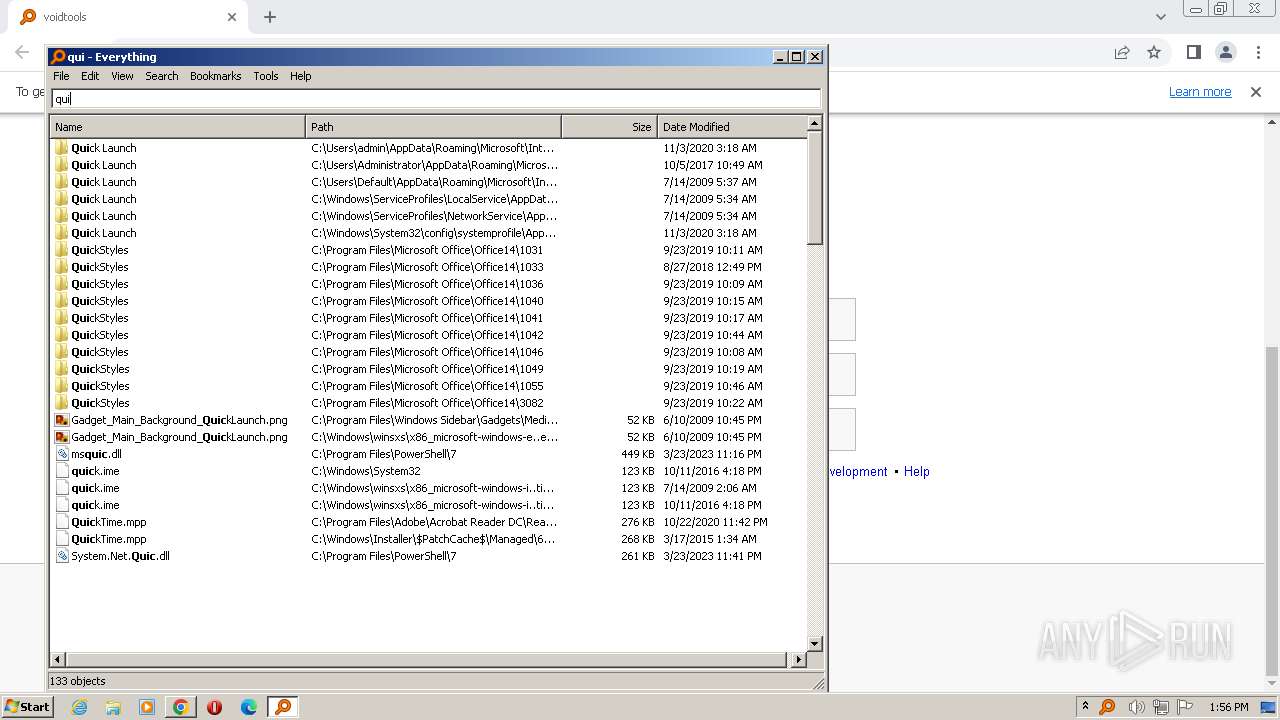Image resolution: width=1280 pixels, height=720 pixels.
Task: Open Microsoft Edge from taskbar
Action: pyautogui.click(x=249, y=707)
